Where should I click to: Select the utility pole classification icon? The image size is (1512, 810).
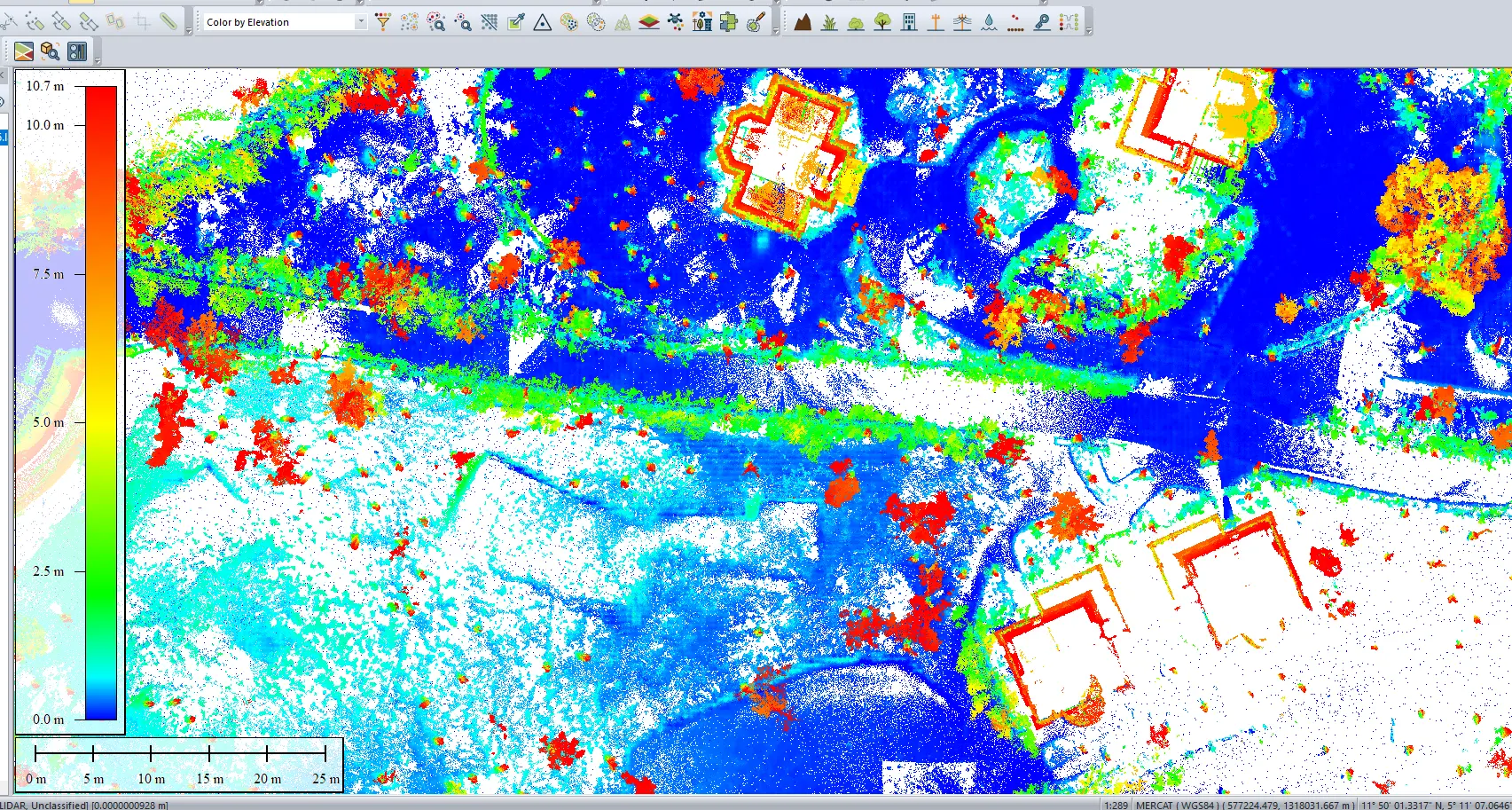coord(935,22)
